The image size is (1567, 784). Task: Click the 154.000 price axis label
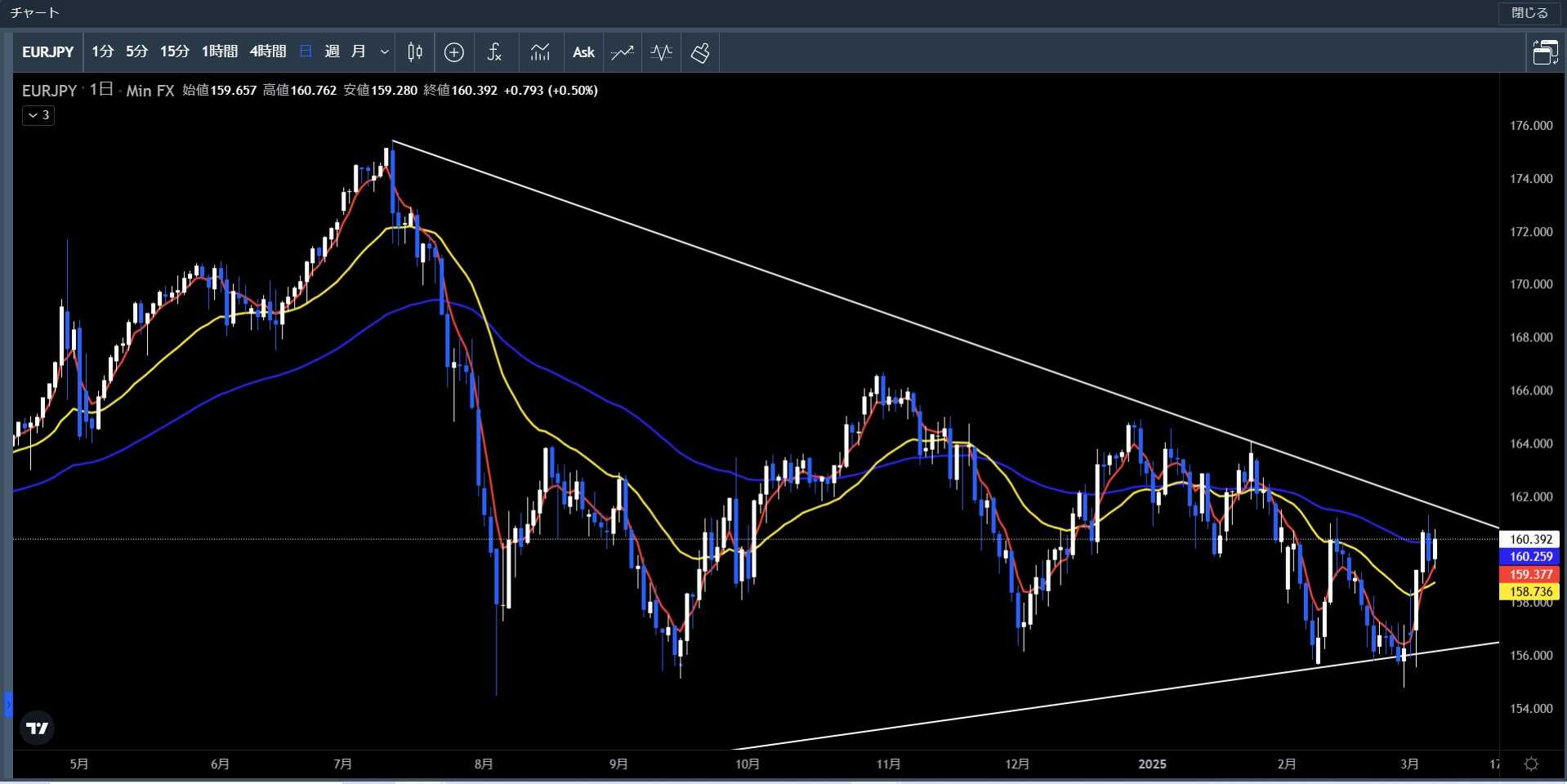coord(1531,708)
